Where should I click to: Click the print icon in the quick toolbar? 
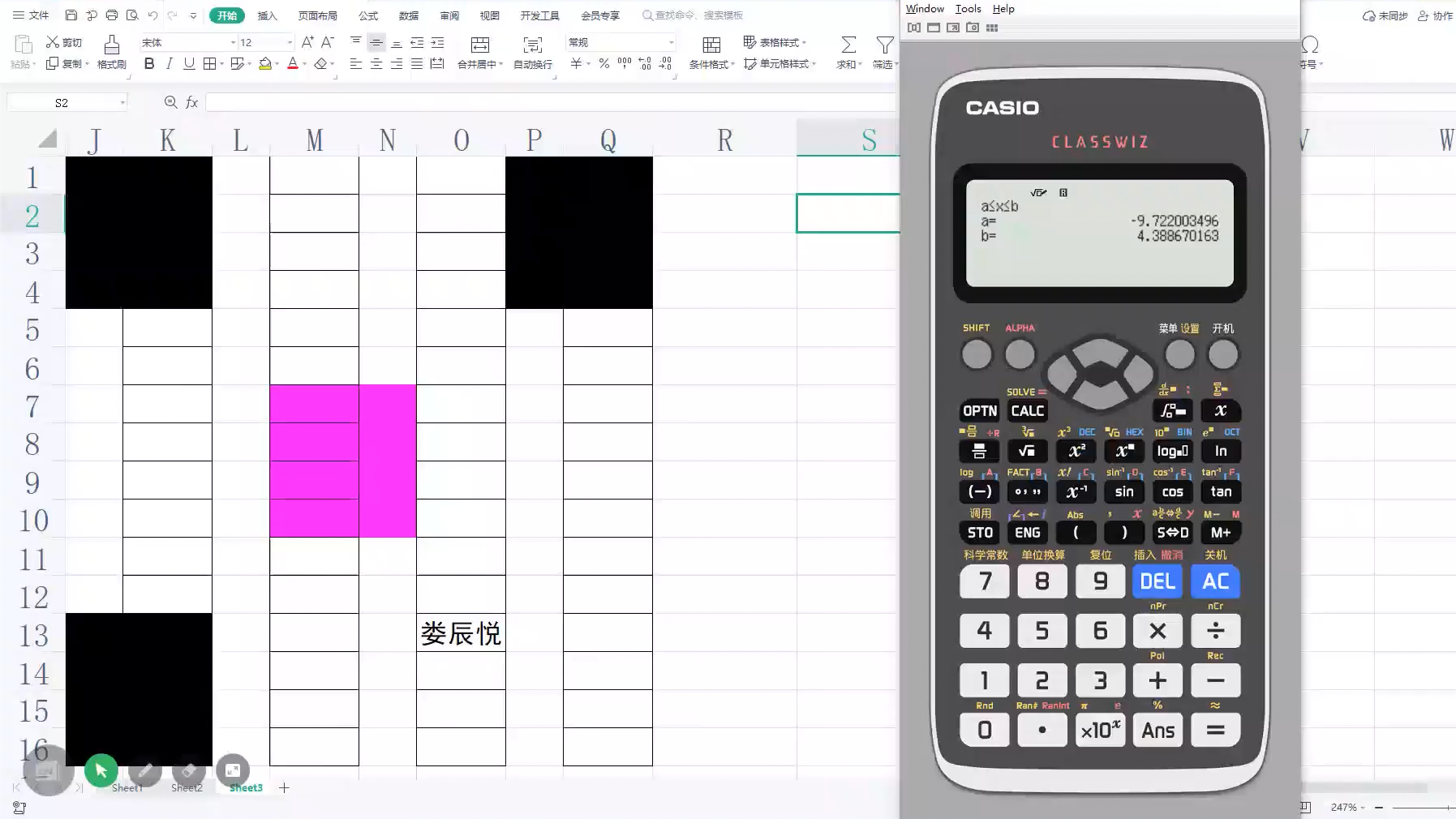[112, 15]
